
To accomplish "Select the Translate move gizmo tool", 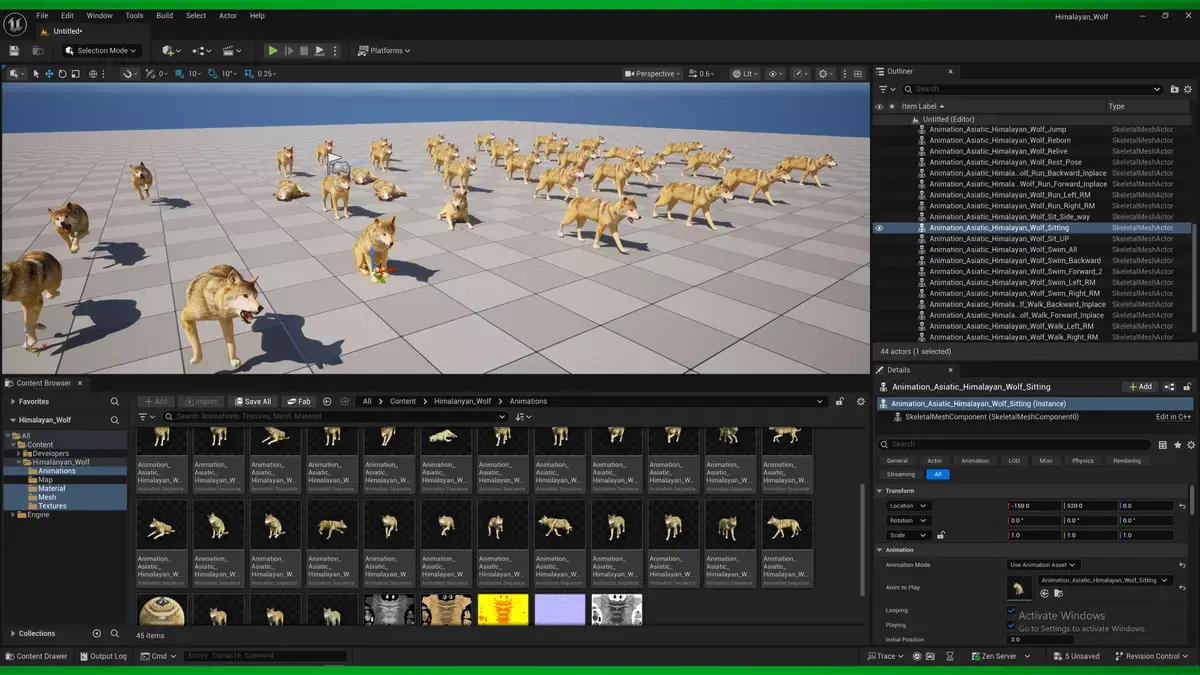I will tap(49, 74).
